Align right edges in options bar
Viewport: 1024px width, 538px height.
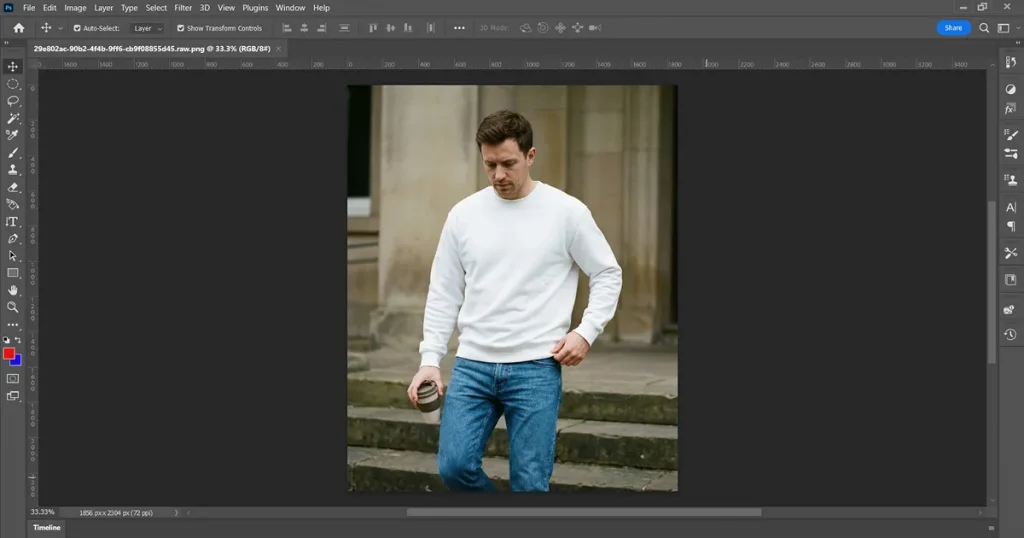coord(322,28)
